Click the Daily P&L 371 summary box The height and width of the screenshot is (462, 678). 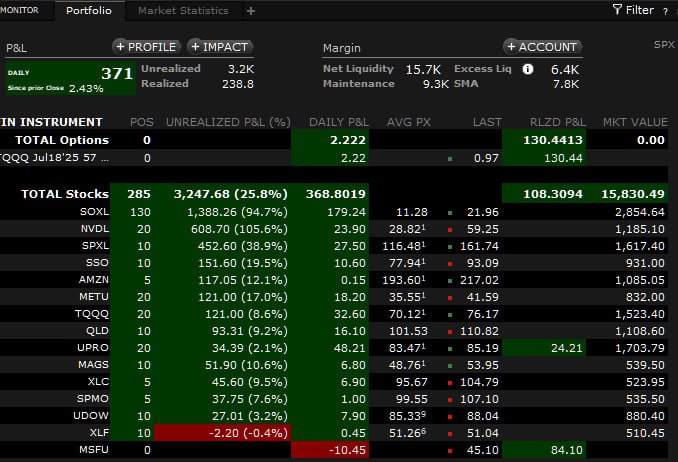tap(70, 78)
